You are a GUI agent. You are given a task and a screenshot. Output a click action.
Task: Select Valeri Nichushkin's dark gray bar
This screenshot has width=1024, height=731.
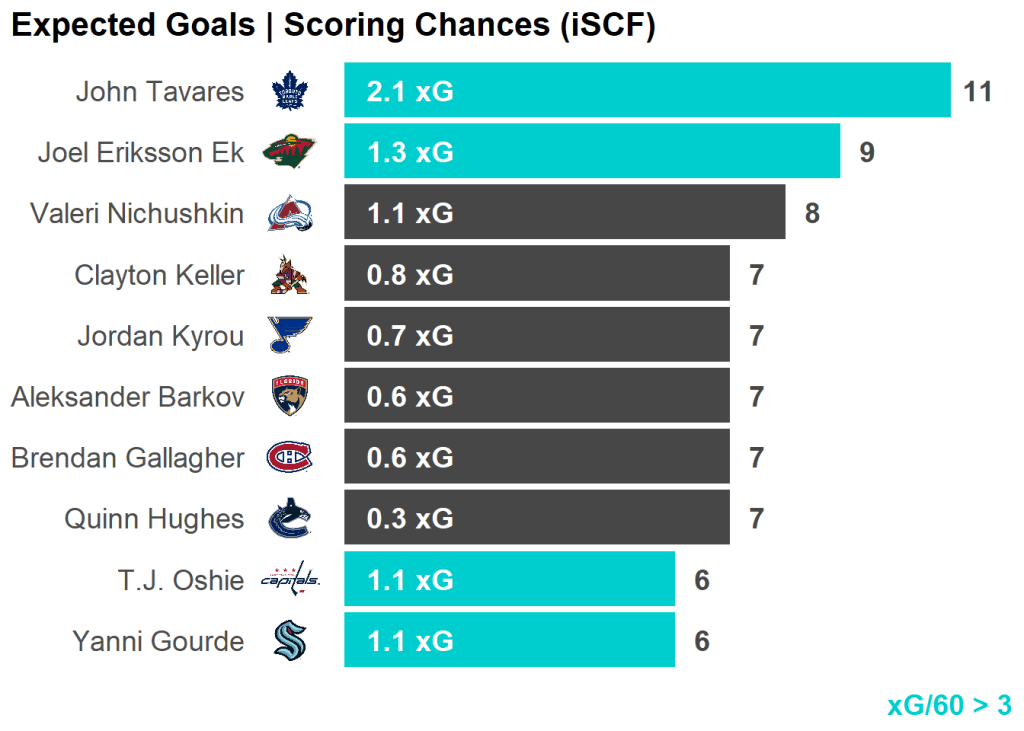(564, 213)
